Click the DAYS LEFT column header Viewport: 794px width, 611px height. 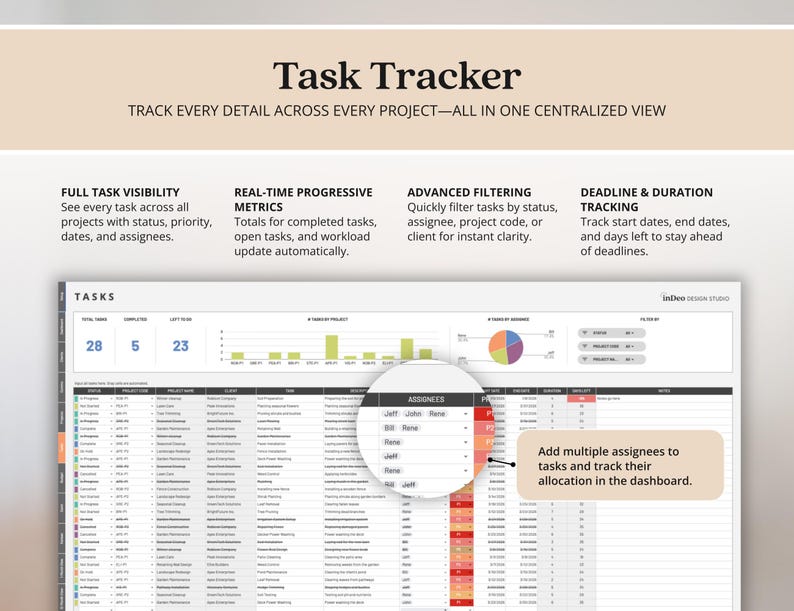(x=581, y=391)
